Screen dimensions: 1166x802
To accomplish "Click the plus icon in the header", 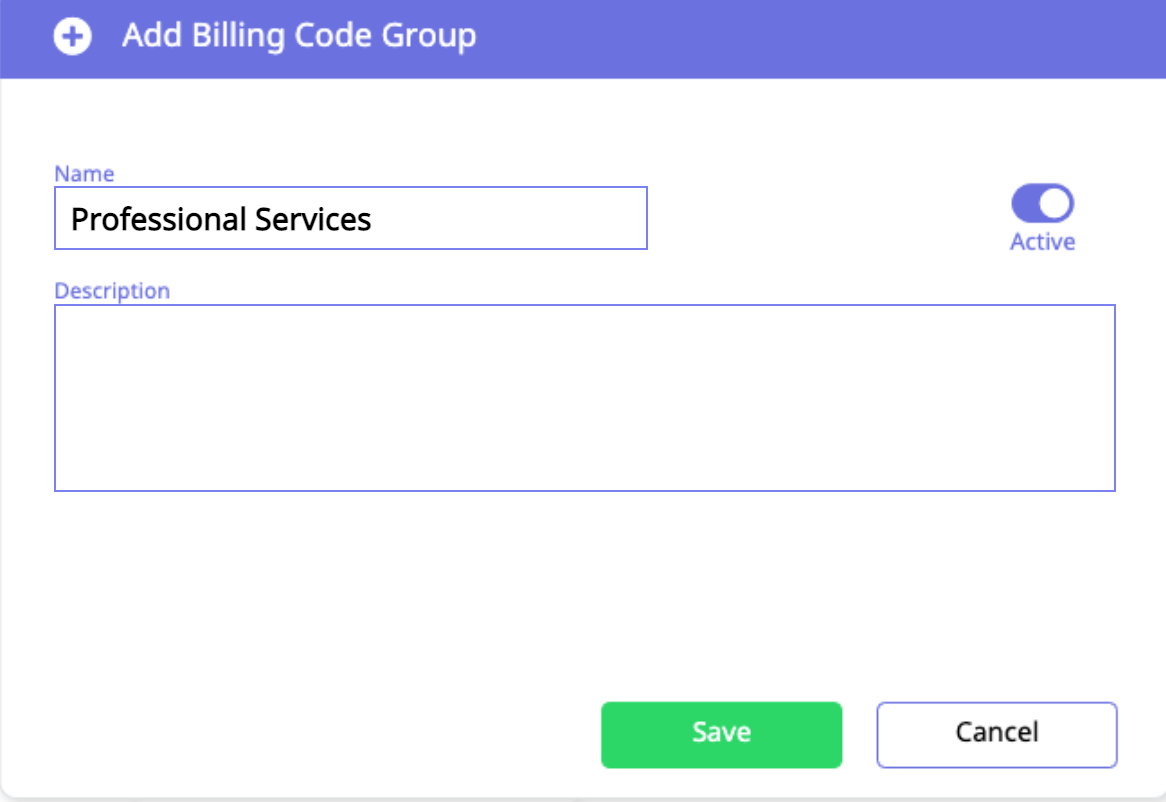I will click(73, 37).
